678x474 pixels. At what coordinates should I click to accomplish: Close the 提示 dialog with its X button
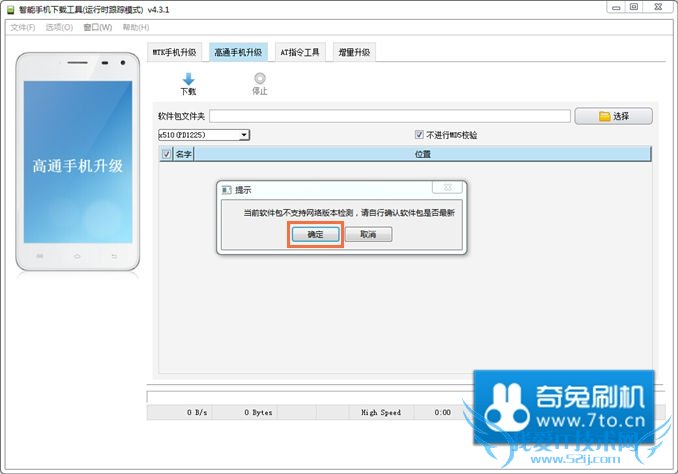[448, 188]
